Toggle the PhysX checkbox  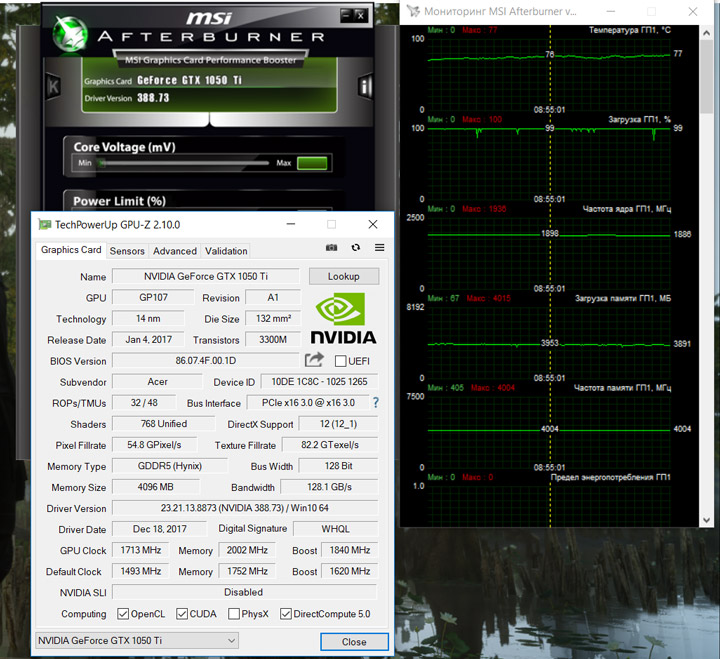coord(234,614)
